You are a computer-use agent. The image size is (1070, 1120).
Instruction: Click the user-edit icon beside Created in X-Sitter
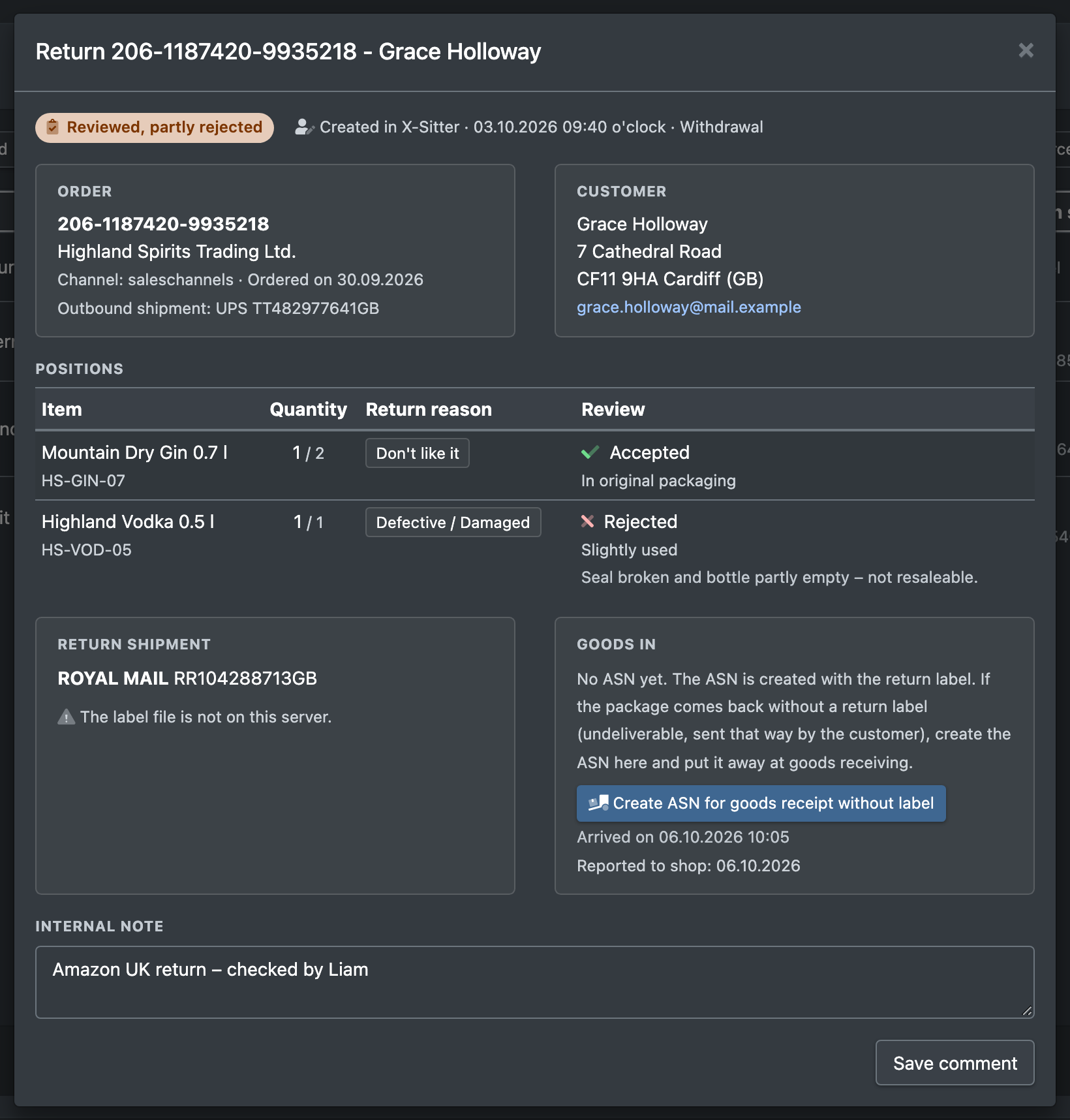click(305, 127)
